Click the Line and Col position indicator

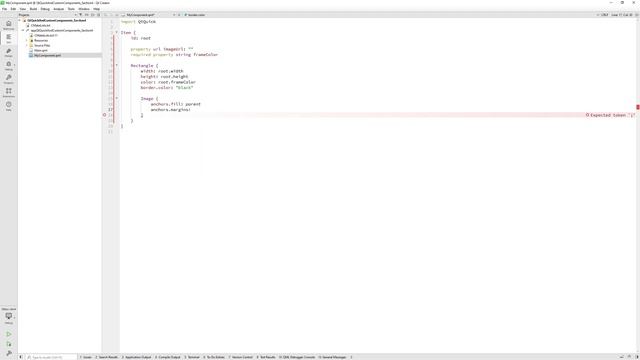pos(622,15)
